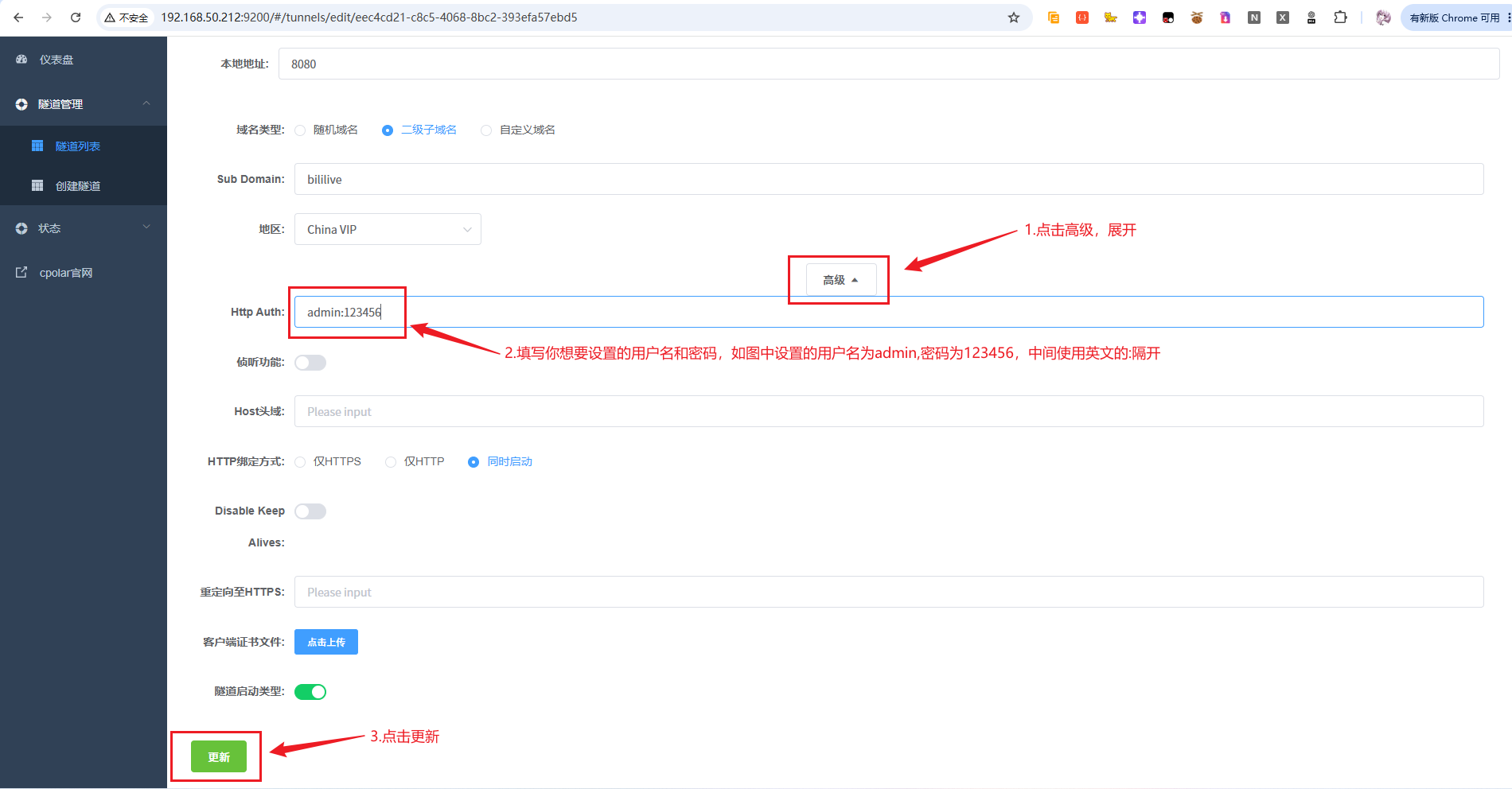This screenshot has width=1512, height=789.
Task: Click the browser address bar URL
Action: [x=369, y=17]
